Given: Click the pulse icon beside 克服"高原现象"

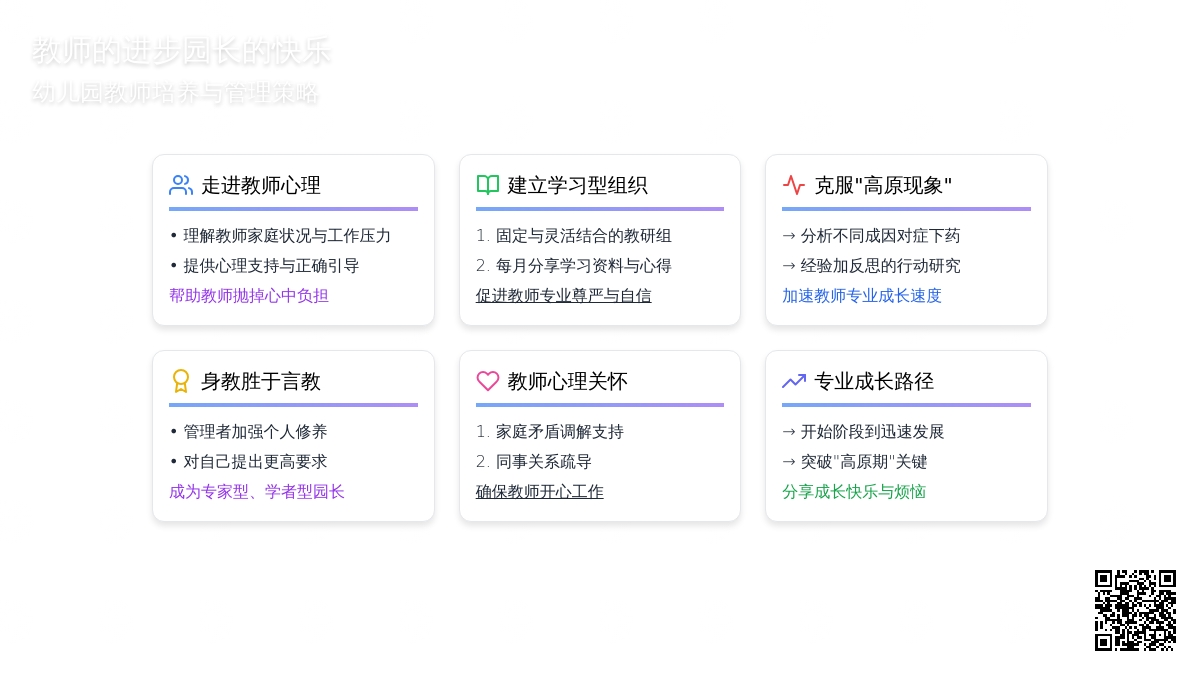Looking at the screenshot, I should coord(794,185).
